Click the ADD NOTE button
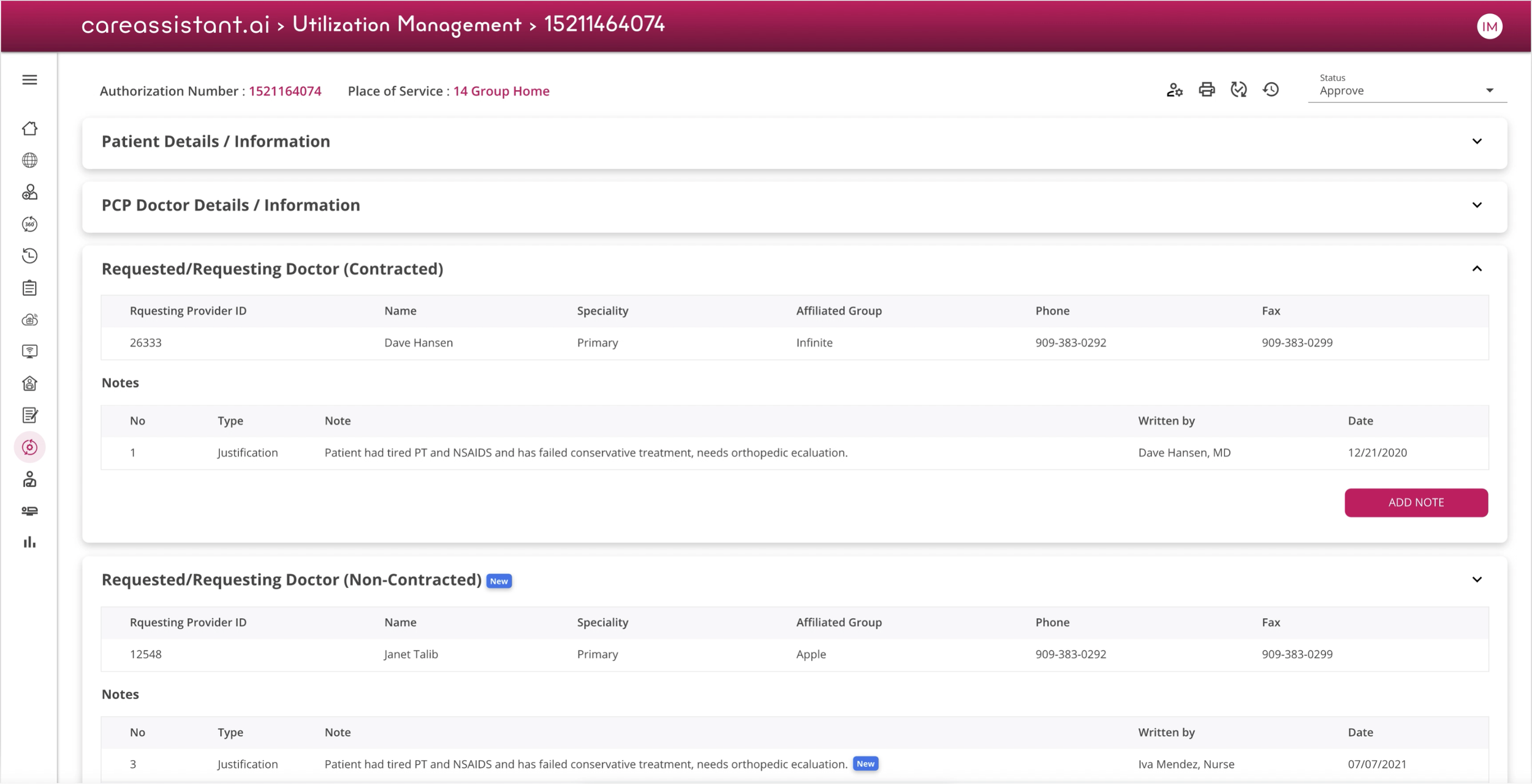 1416,502
